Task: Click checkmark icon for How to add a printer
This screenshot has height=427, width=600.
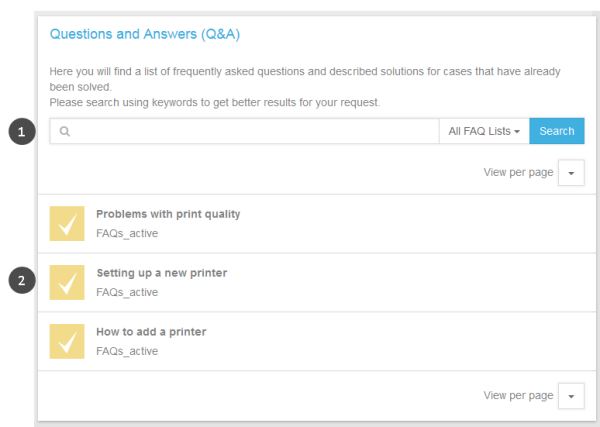Action: coord(67,341)
